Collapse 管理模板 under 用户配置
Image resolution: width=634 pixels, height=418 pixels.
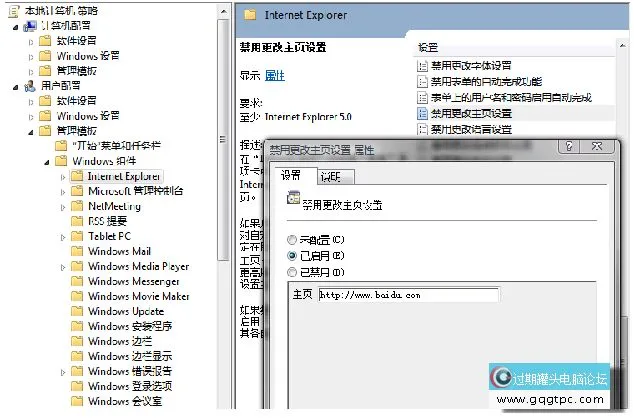tap(31, 132)
